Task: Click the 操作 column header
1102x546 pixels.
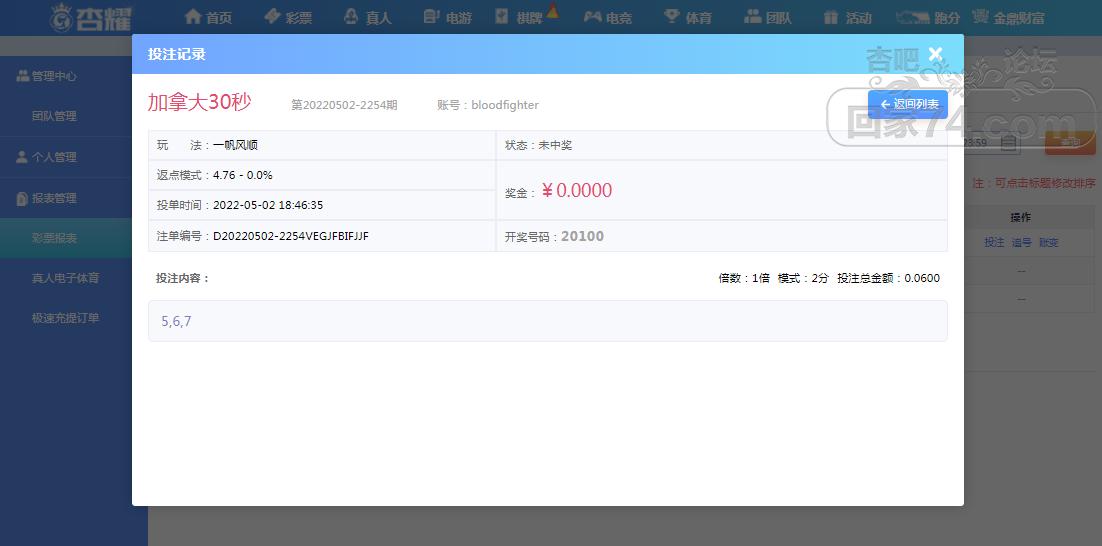Action: (1020, 218)
